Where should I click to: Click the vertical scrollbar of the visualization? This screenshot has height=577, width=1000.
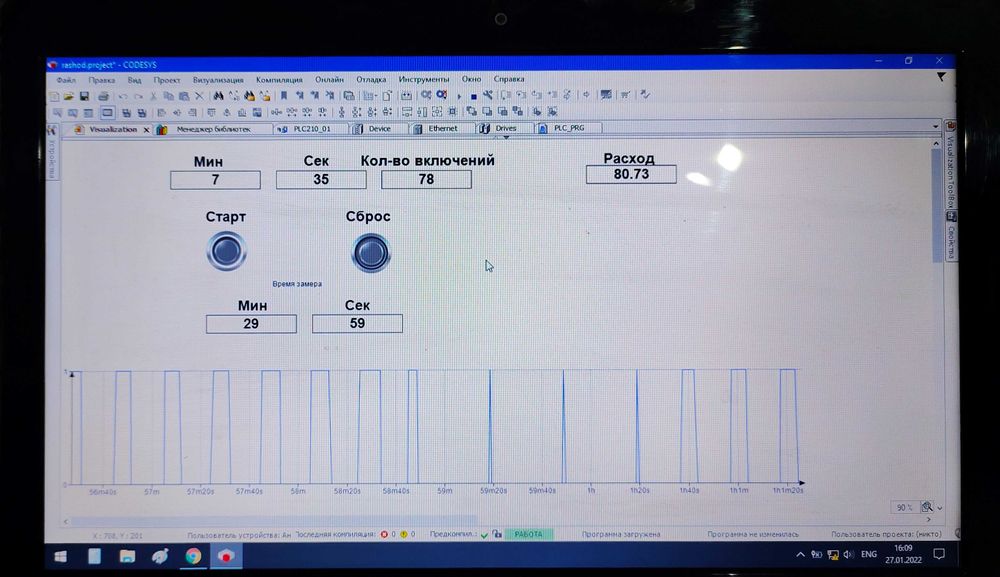click(x=936, y=204)
